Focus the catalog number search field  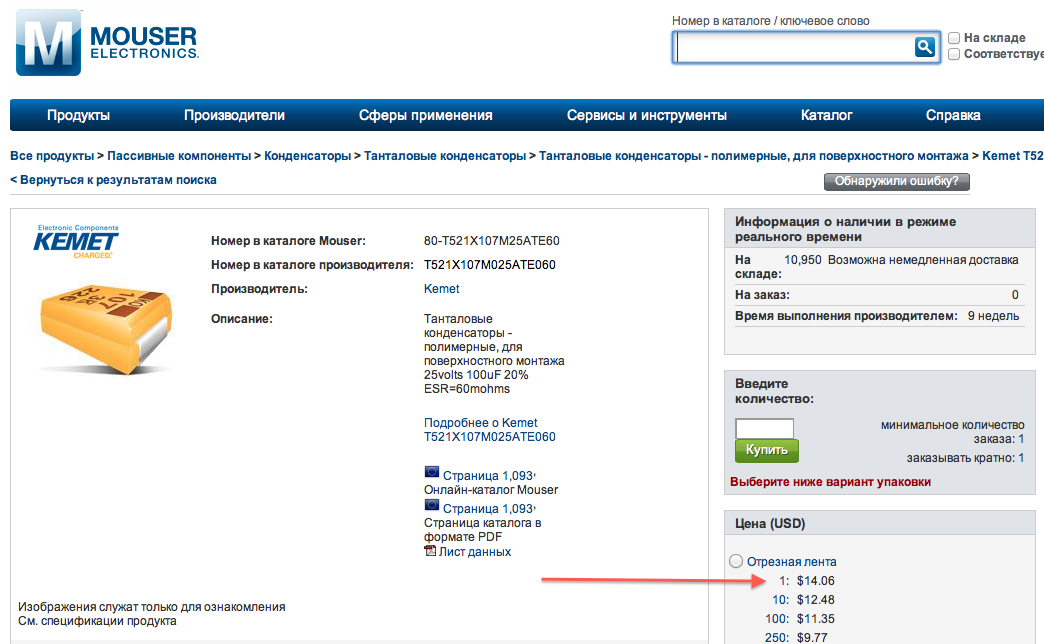[x=794, y=47]
